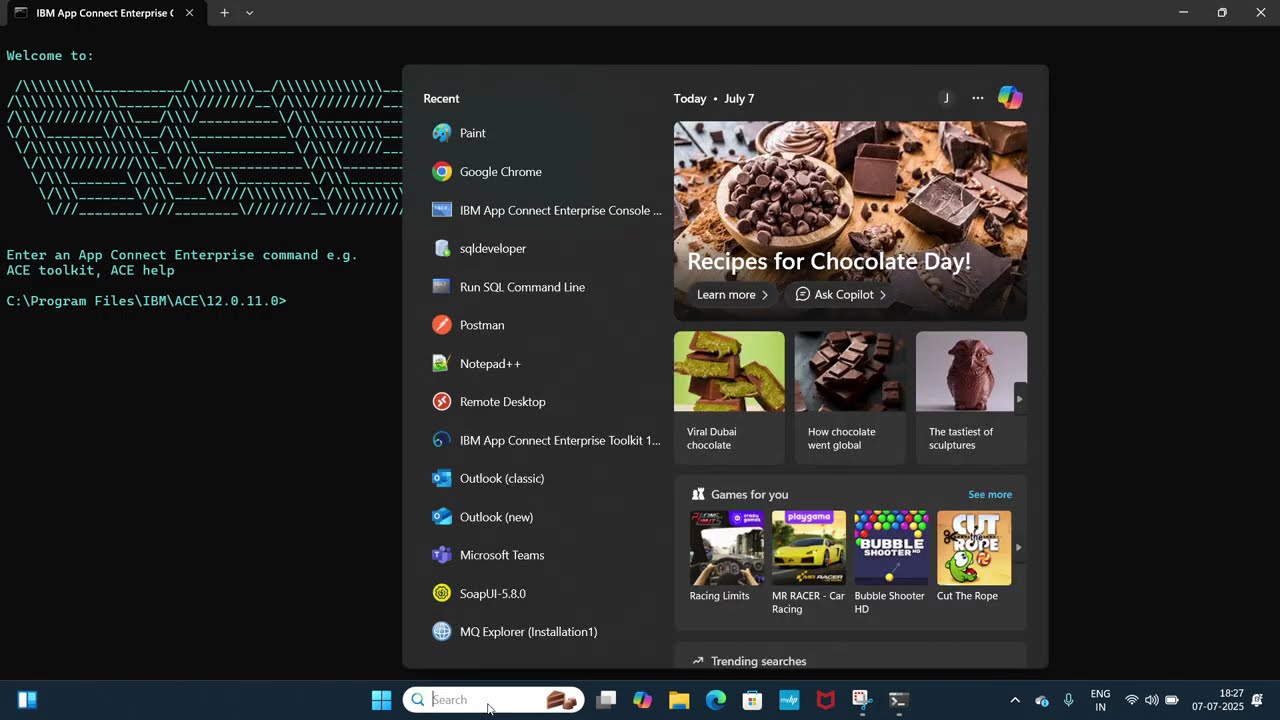Screen dimensions: 1280x720
Task: Play the Racing Limits game
Action: 727,557
